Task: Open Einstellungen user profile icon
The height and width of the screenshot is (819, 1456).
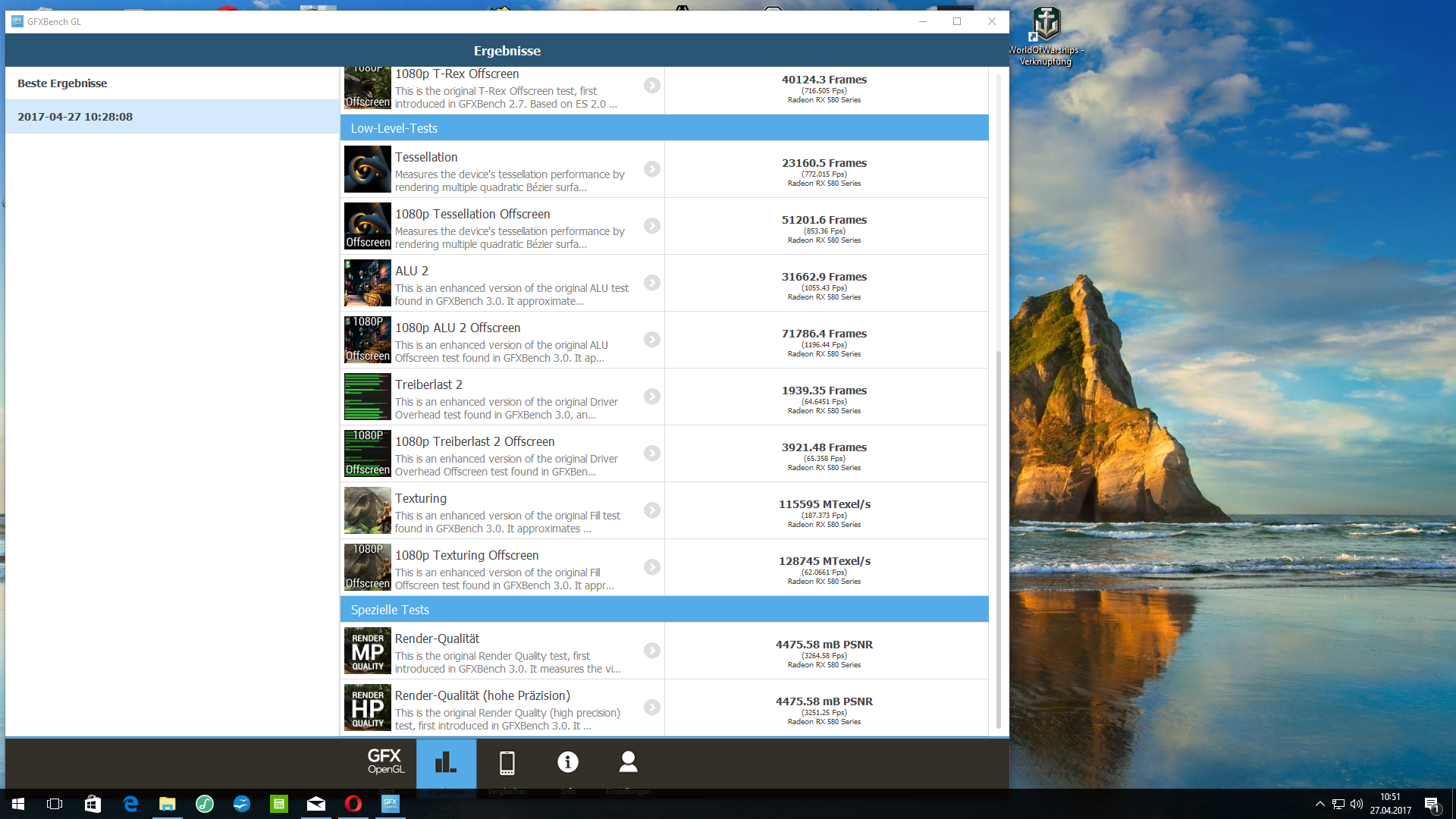Action: point(628,762)
